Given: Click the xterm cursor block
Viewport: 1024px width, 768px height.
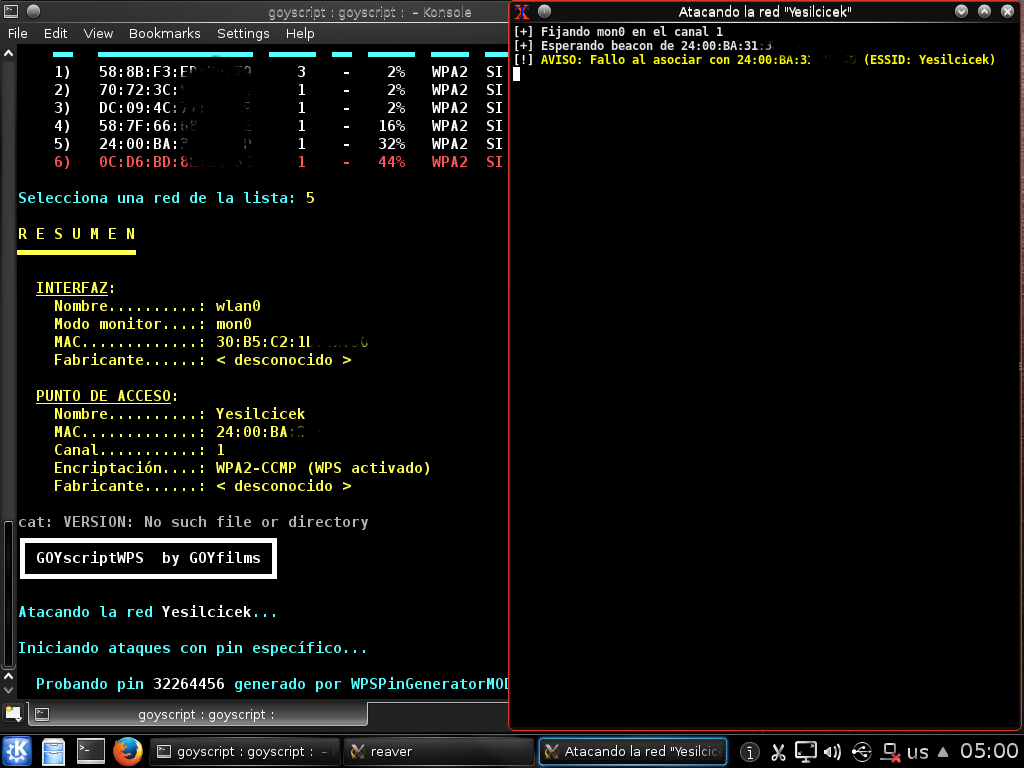Looking at the screenshot, I should pos(517,74).
